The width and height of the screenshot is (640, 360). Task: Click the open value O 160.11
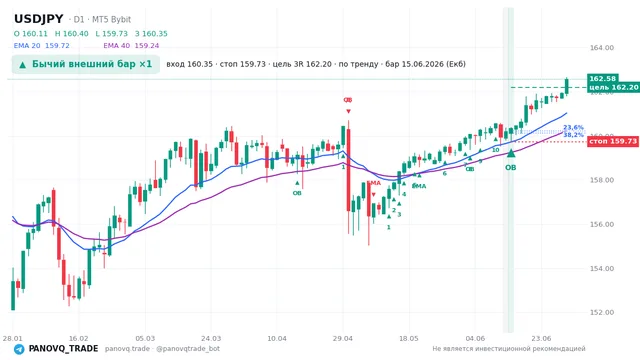31,33
